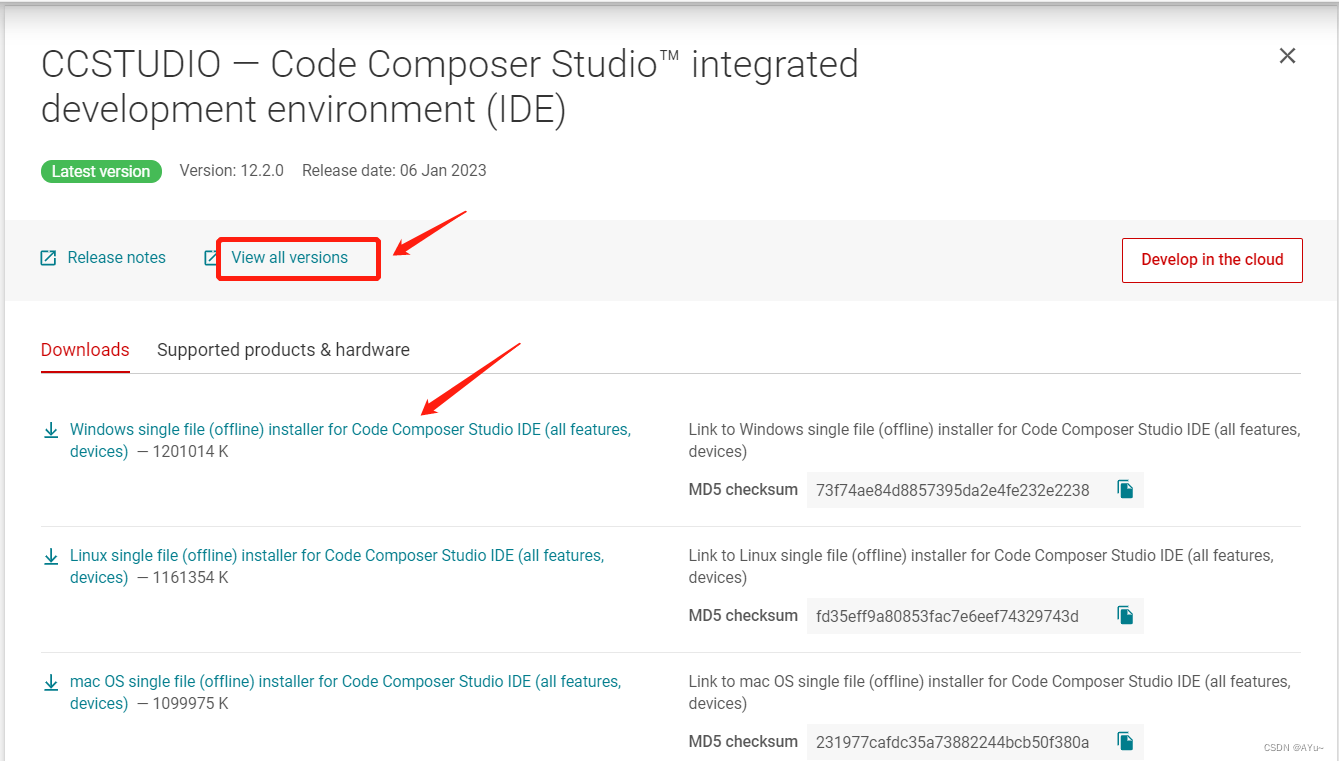Copy the Windows MD5 checksum with the copy icon
Screen dimensions: 1339x761
click(x=1125, y=489)
